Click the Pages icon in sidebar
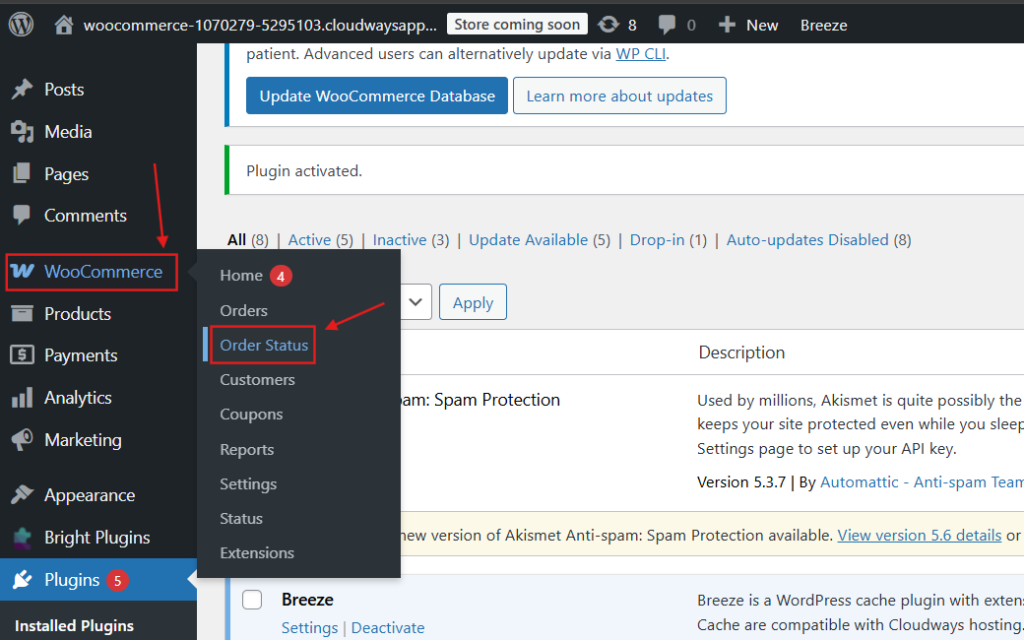 (x=22, y=174)
